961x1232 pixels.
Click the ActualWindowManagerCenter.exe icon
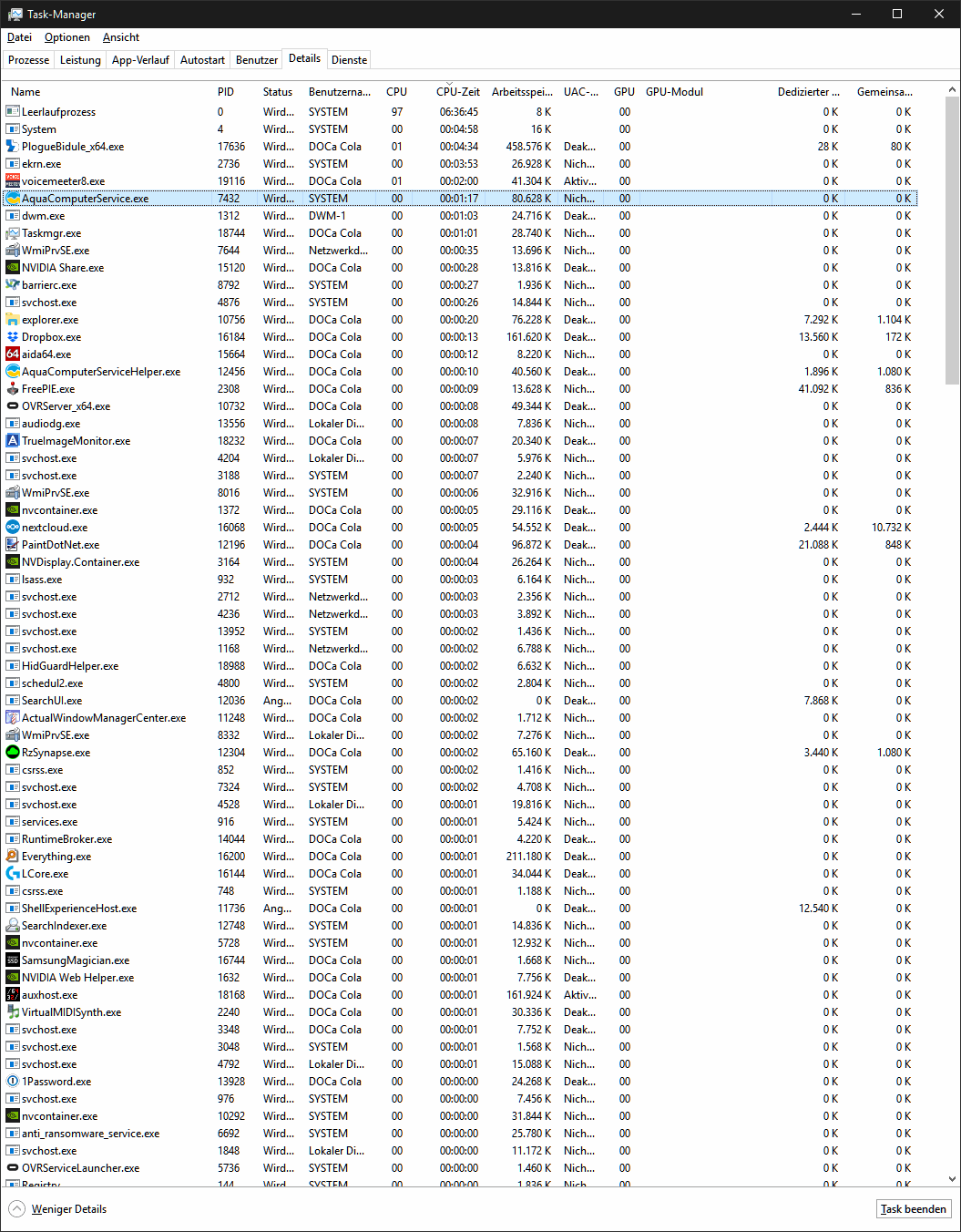pos(13,718)
